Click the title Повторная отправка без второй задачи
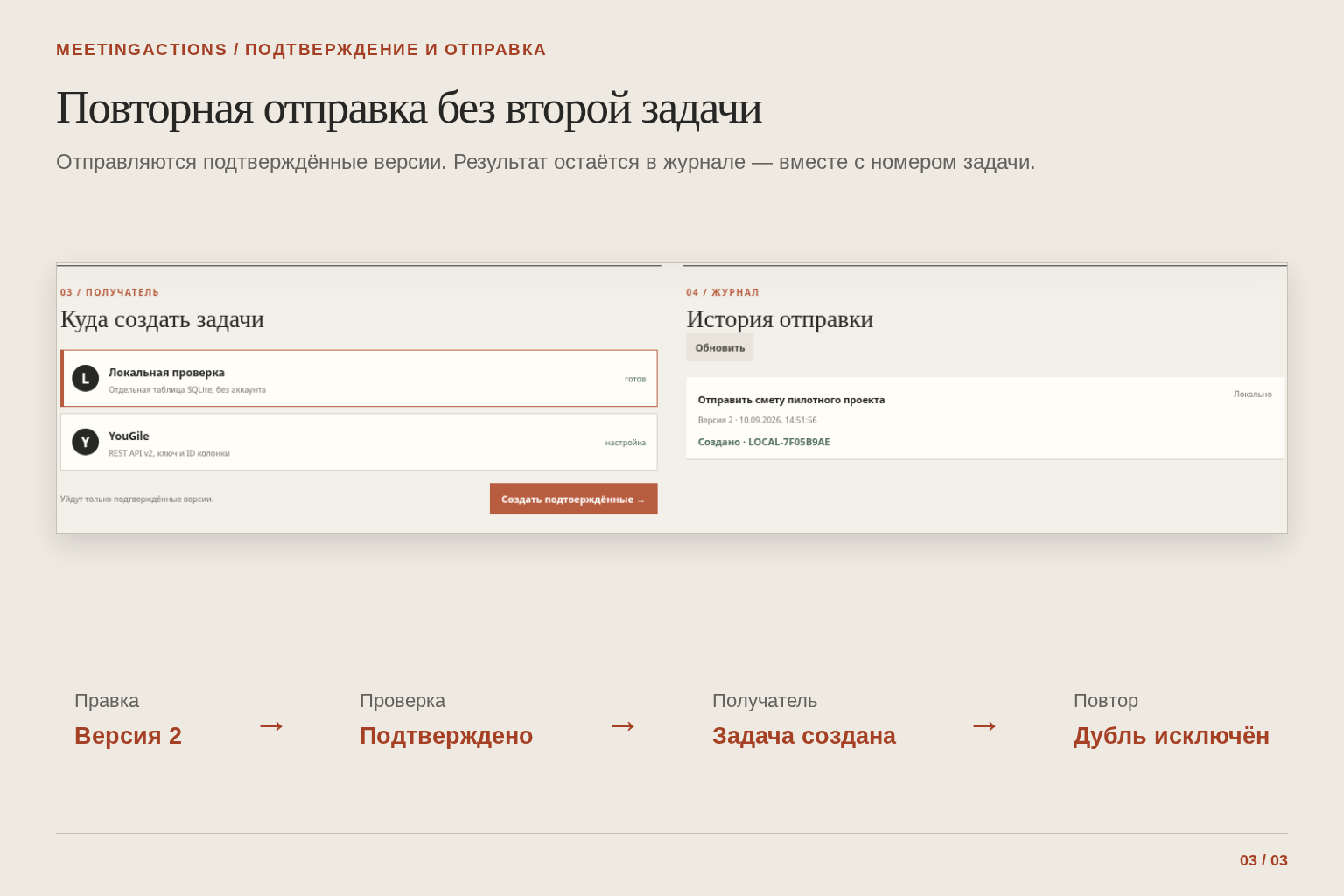This screenshot has width=1344, height=896. point(409,108)
